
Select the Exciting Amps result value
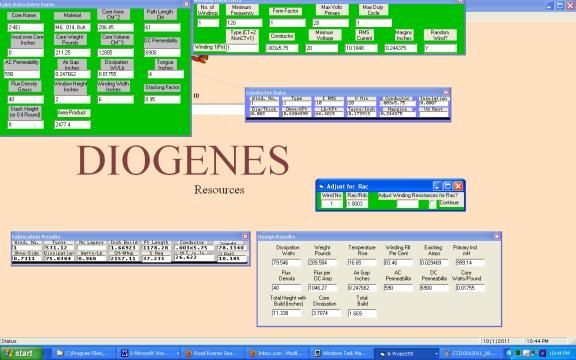coord(434,263)
